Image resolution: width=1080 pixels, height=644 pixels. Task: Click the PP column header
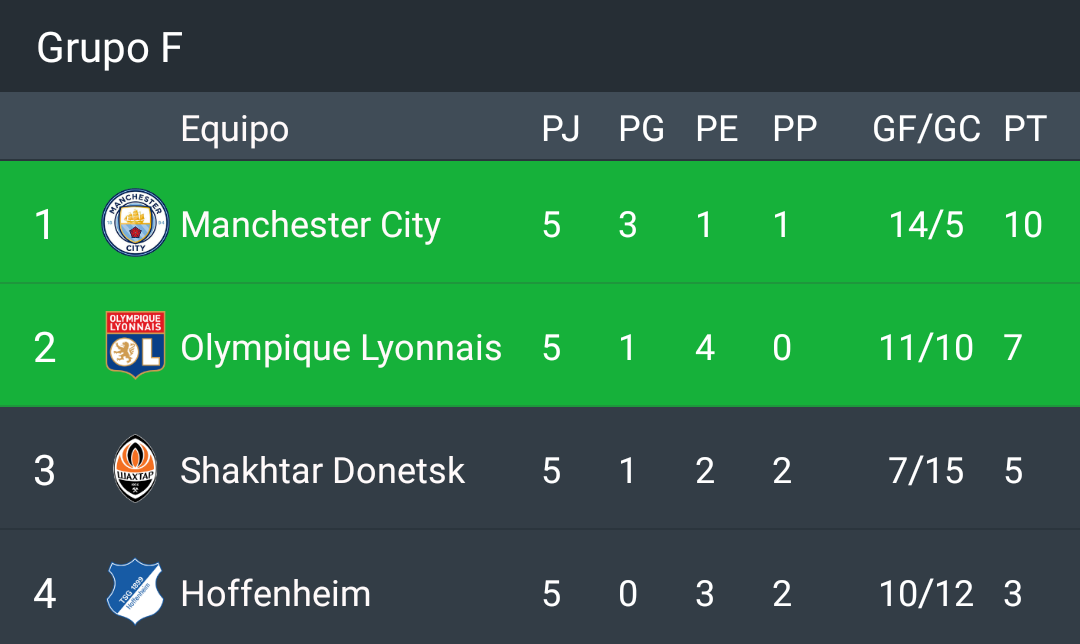click(794, 129)
